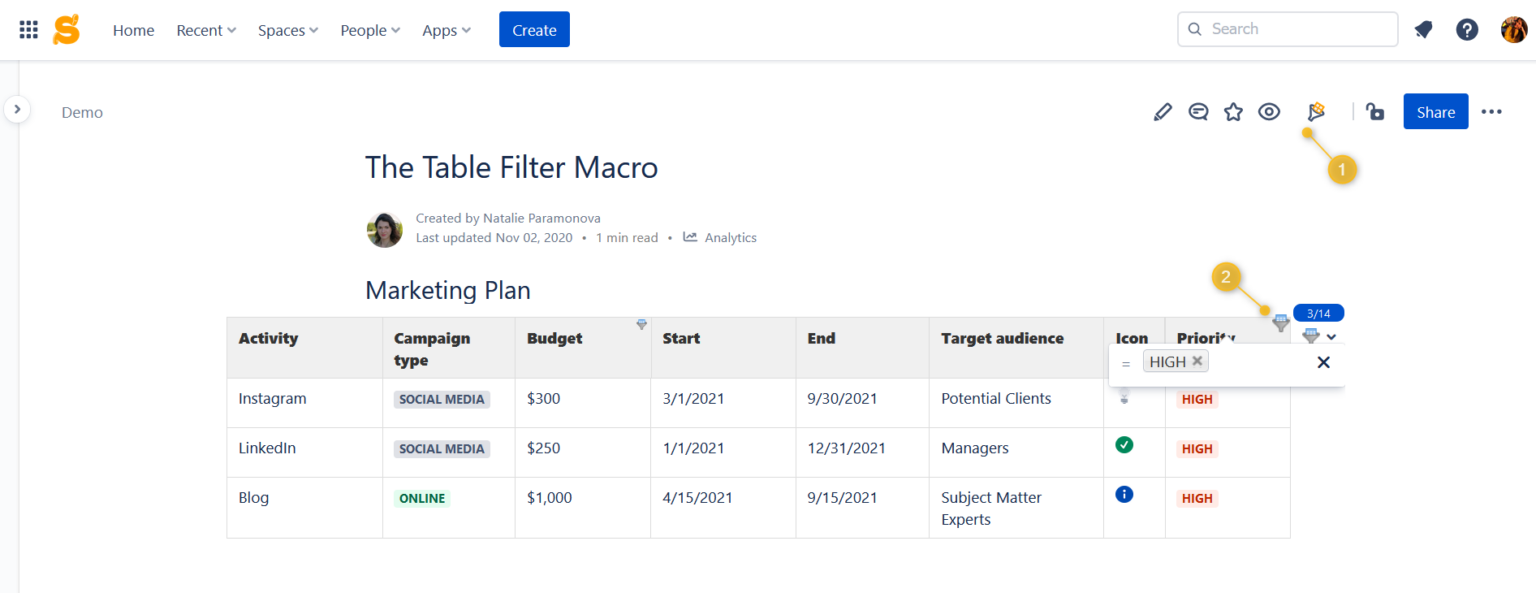Expand the Spaces dropdown menu
1536x593 pixels.
coord(288,30)
